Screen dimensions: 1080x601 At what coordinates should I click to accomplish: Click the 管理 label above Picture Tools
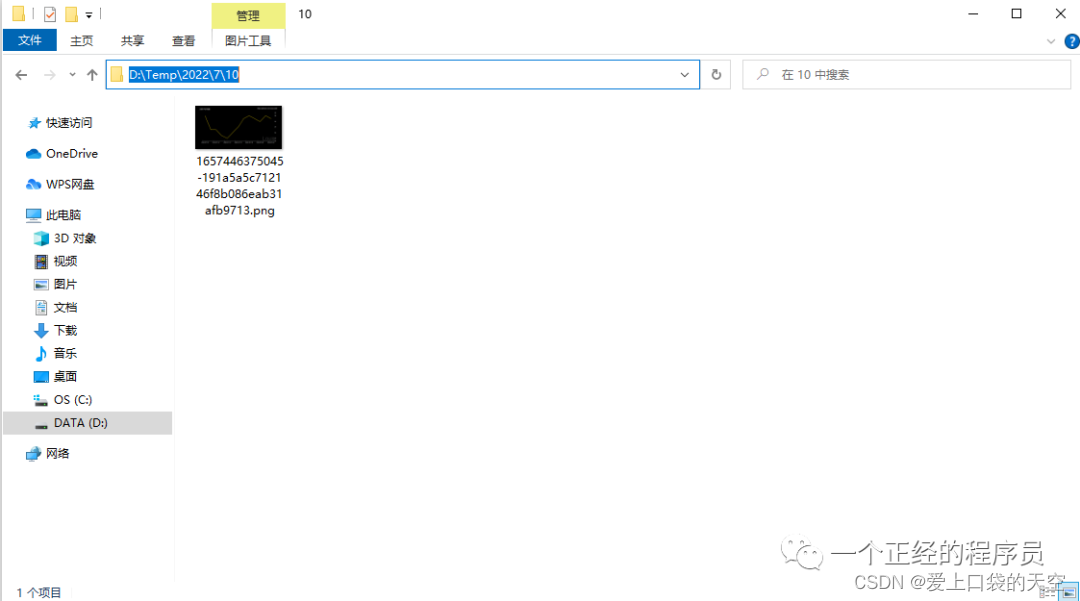(x=247, y=15)
